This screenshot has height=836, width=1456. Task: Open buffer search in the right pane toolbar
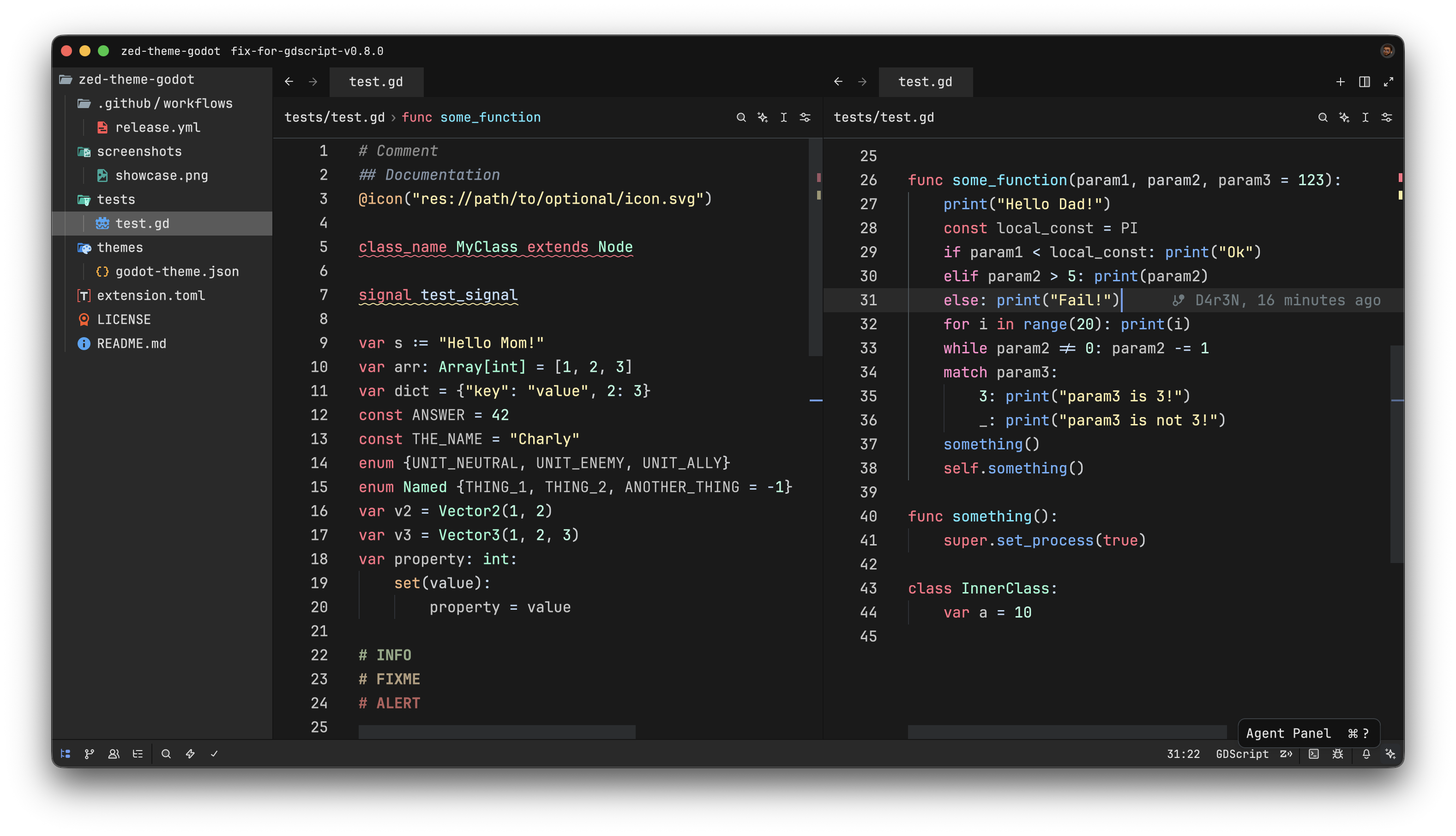coord(1322,117)
